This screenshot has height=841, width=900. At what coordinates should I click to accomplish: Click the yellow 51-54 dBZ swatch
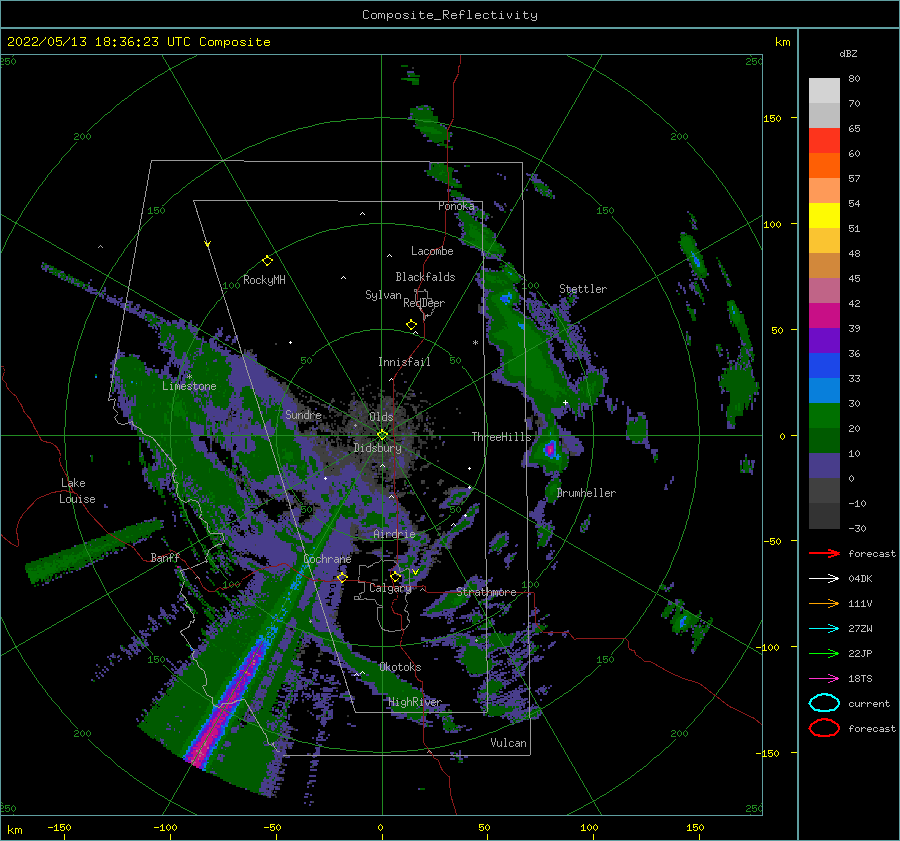pos(824,216)
